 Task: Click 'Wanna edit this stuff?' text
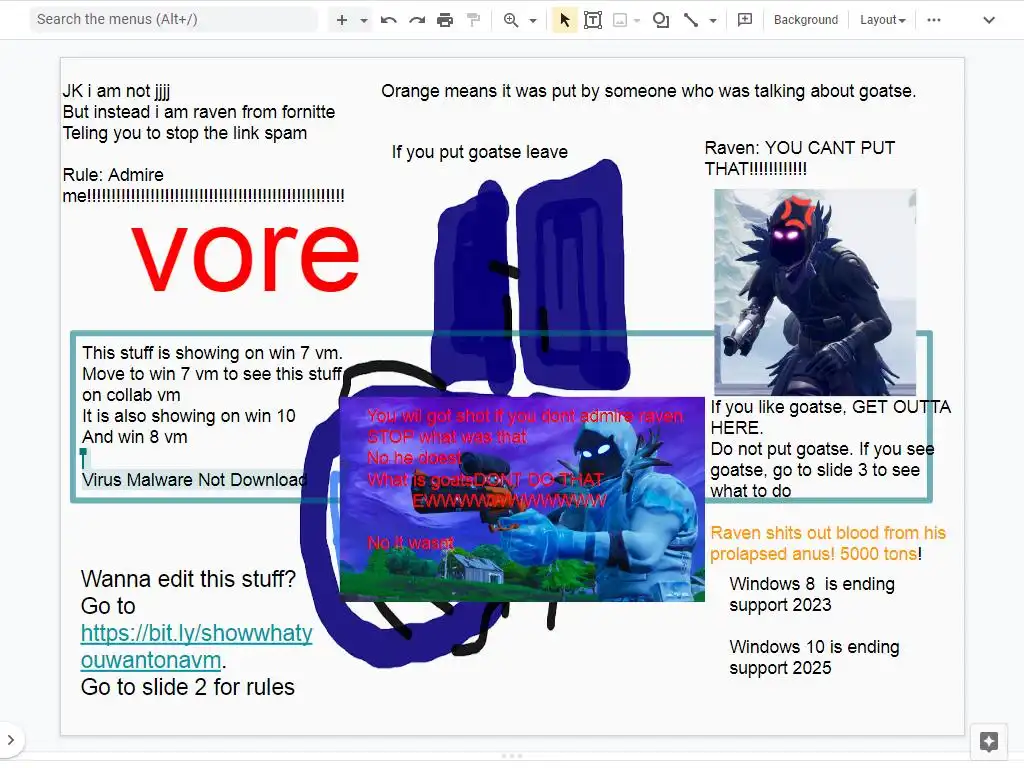tap(188, 579)
